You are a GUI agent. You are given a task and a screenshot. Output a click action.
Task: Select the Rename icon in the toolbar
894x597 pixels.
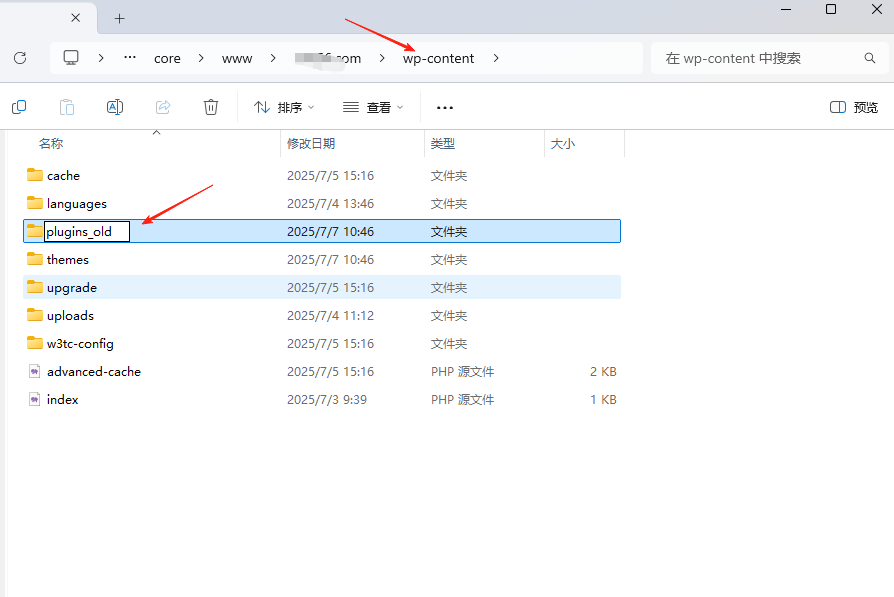coord(114,107)
